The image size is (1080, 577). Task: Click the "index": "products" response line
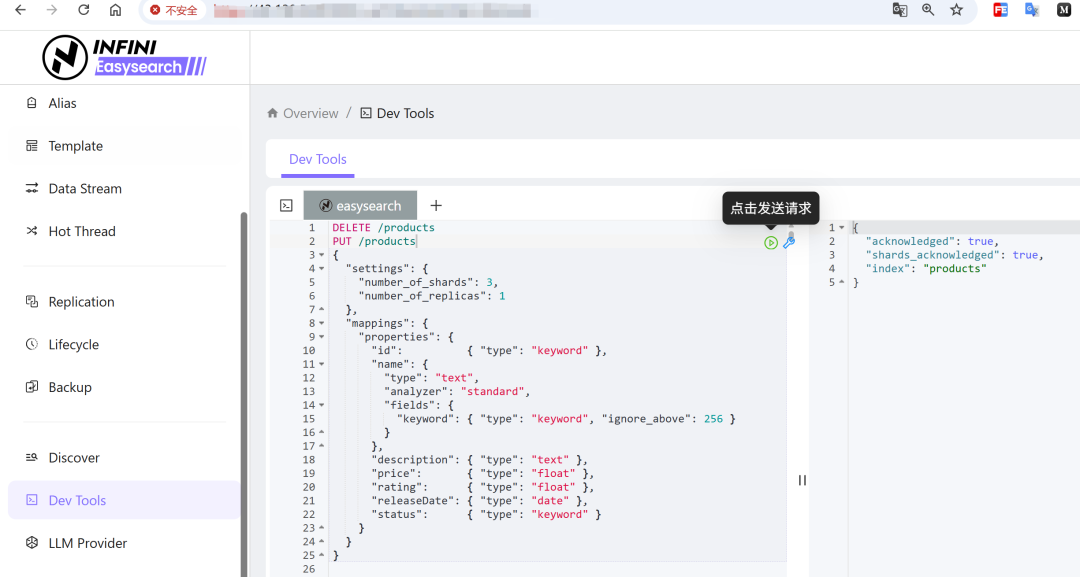[926, 269]
